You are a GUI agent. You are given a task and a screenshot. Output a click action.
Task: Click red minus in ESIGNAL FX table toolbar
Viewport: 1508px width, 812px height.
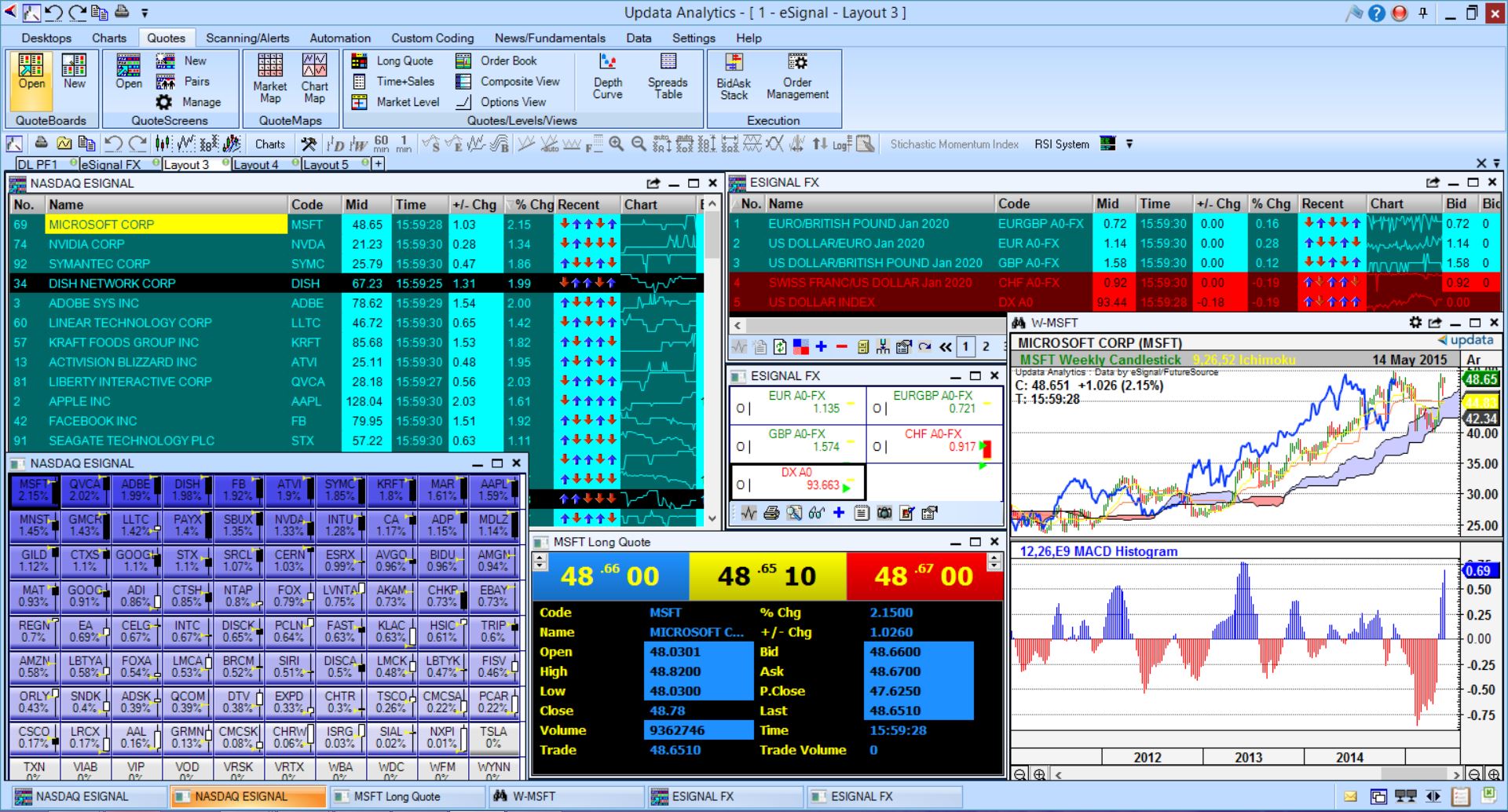click(841, 346)
